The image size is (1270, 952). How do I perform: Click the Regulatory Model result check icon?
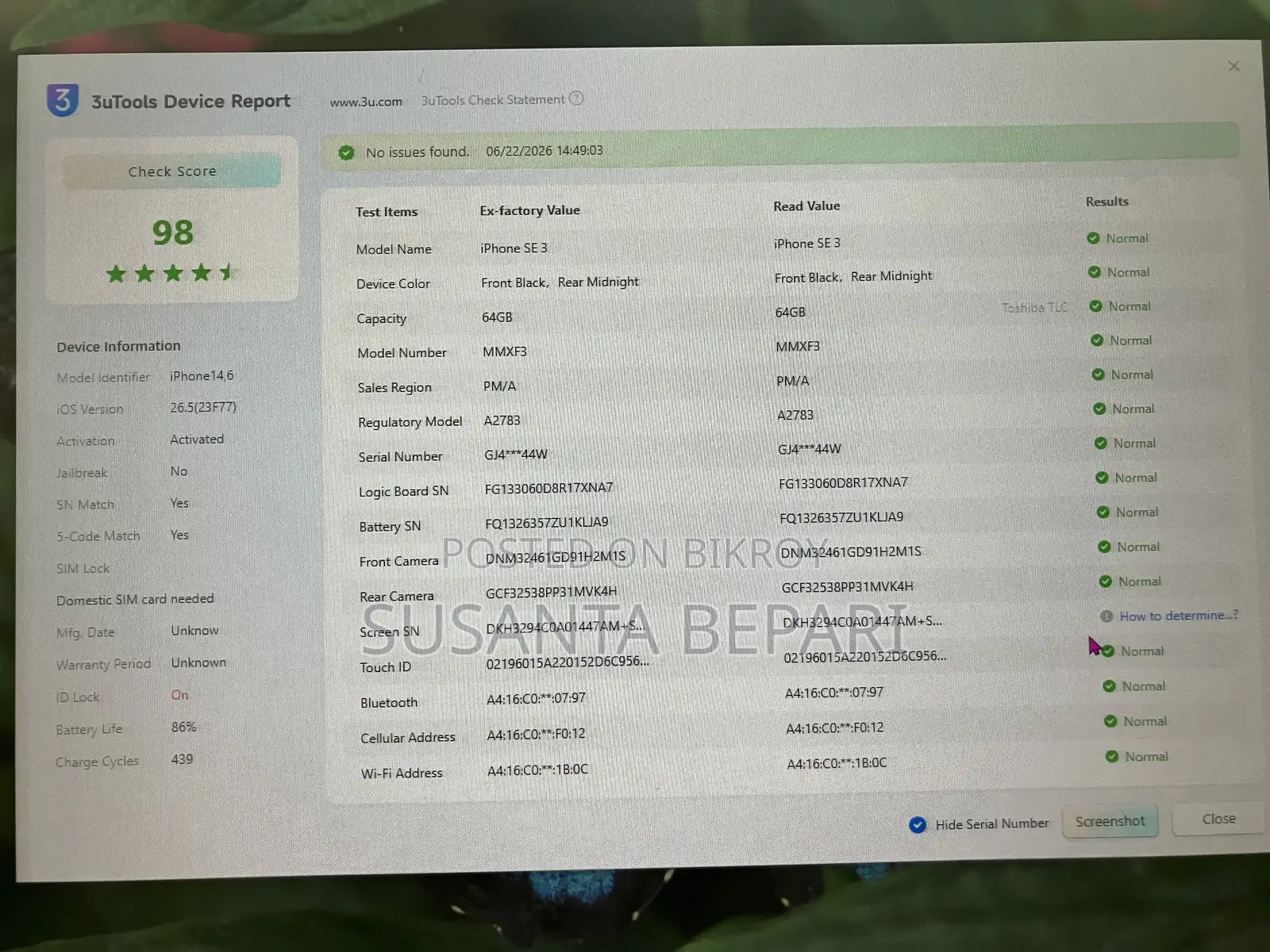tap(1099, 409)
